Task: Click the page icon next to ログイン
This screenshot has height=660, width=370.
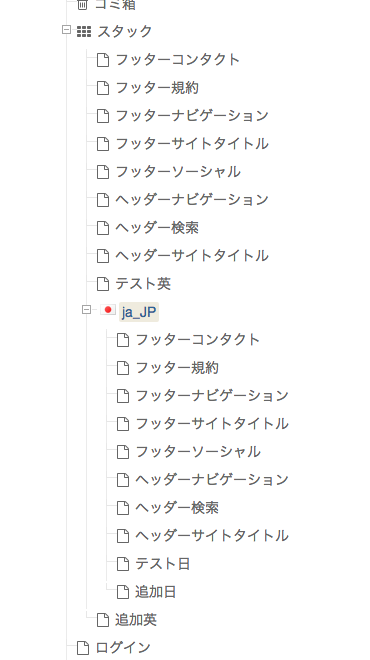Action: click(x=83, y=648)
